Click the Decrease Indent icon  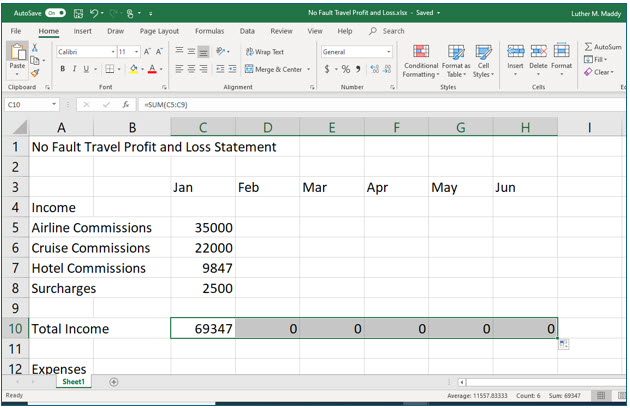pos(220,69)
